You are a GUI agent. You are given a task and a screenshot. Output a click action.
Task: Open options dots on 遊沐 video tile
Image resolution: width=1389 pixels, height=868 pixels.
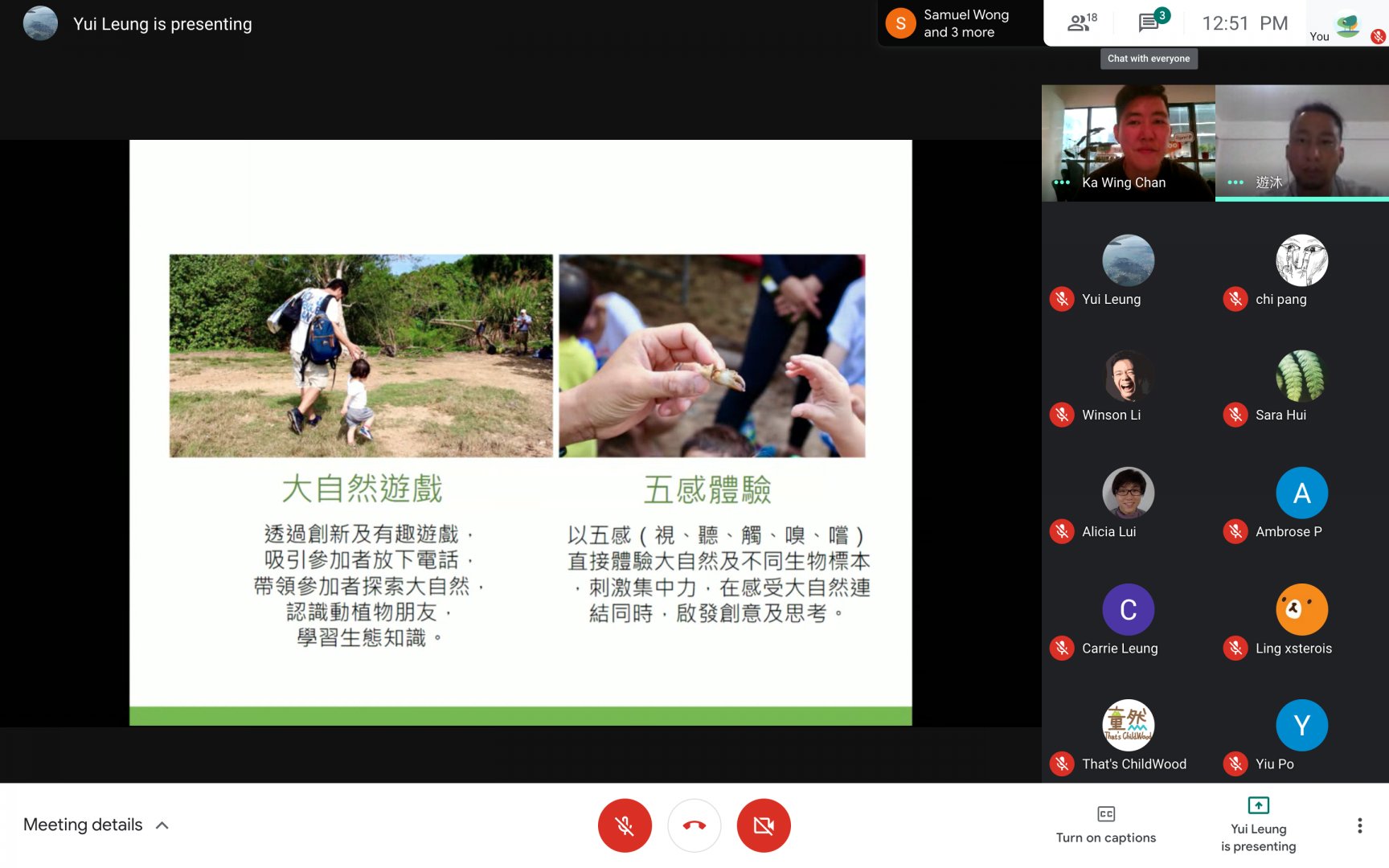(x=1235, y=182)
